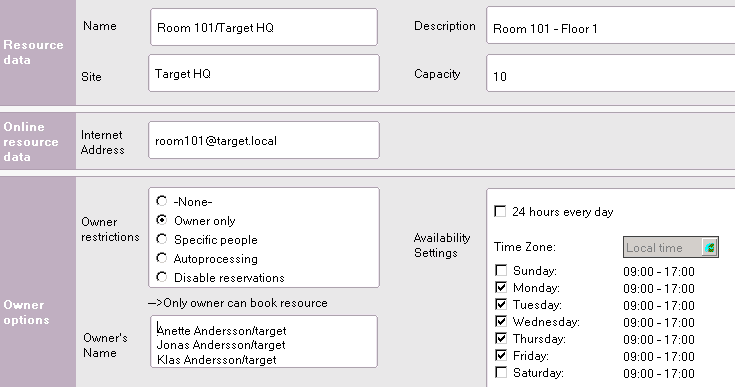The height and width of the screenshot is (387, 735).
Task: Click the Owner's Name label
Action: click(x=105, y=345)
